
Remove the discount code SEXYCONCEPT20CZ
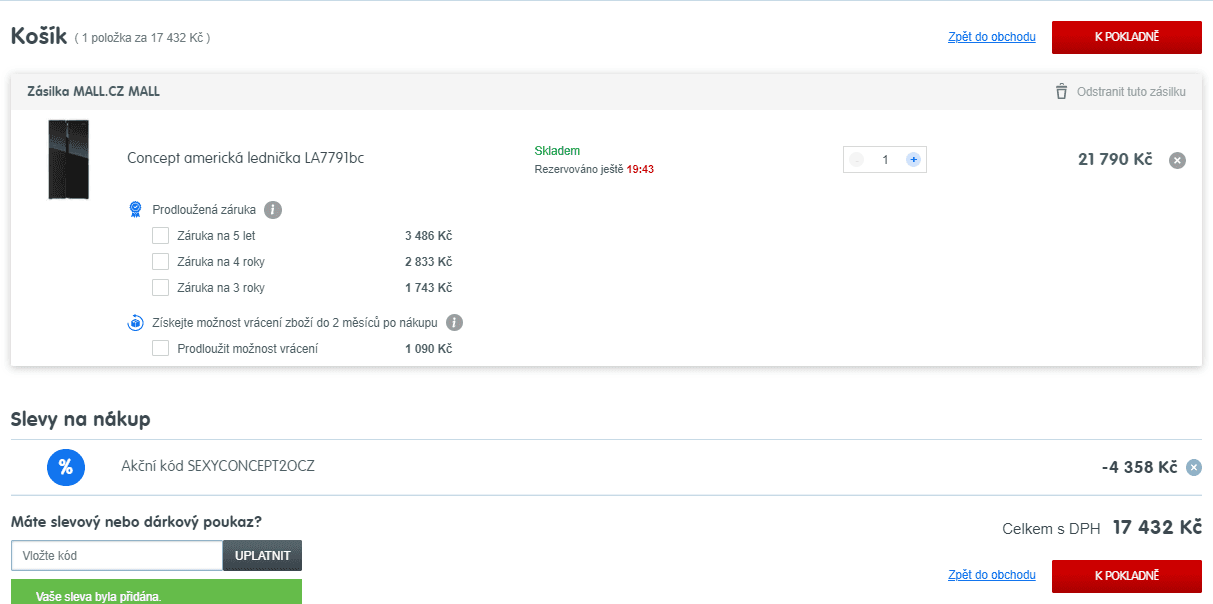(1193, 467)
